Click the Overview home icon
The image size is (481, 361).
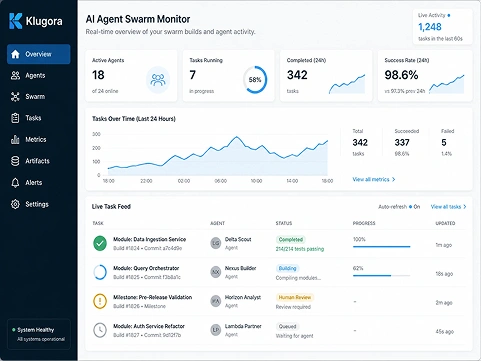(x=15, y=54)
